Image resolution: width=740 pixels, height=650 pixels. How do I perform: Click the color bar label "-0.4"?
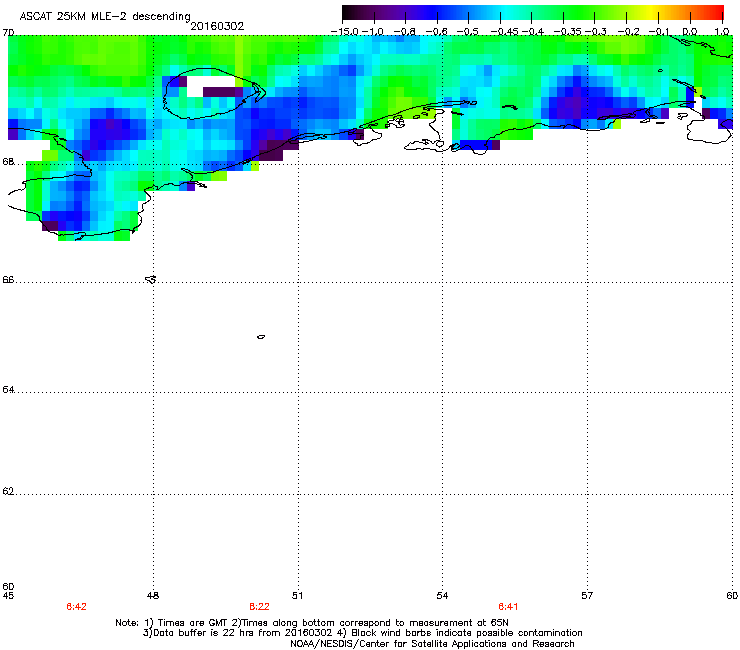pyautogui.click(x=532, y=32)
